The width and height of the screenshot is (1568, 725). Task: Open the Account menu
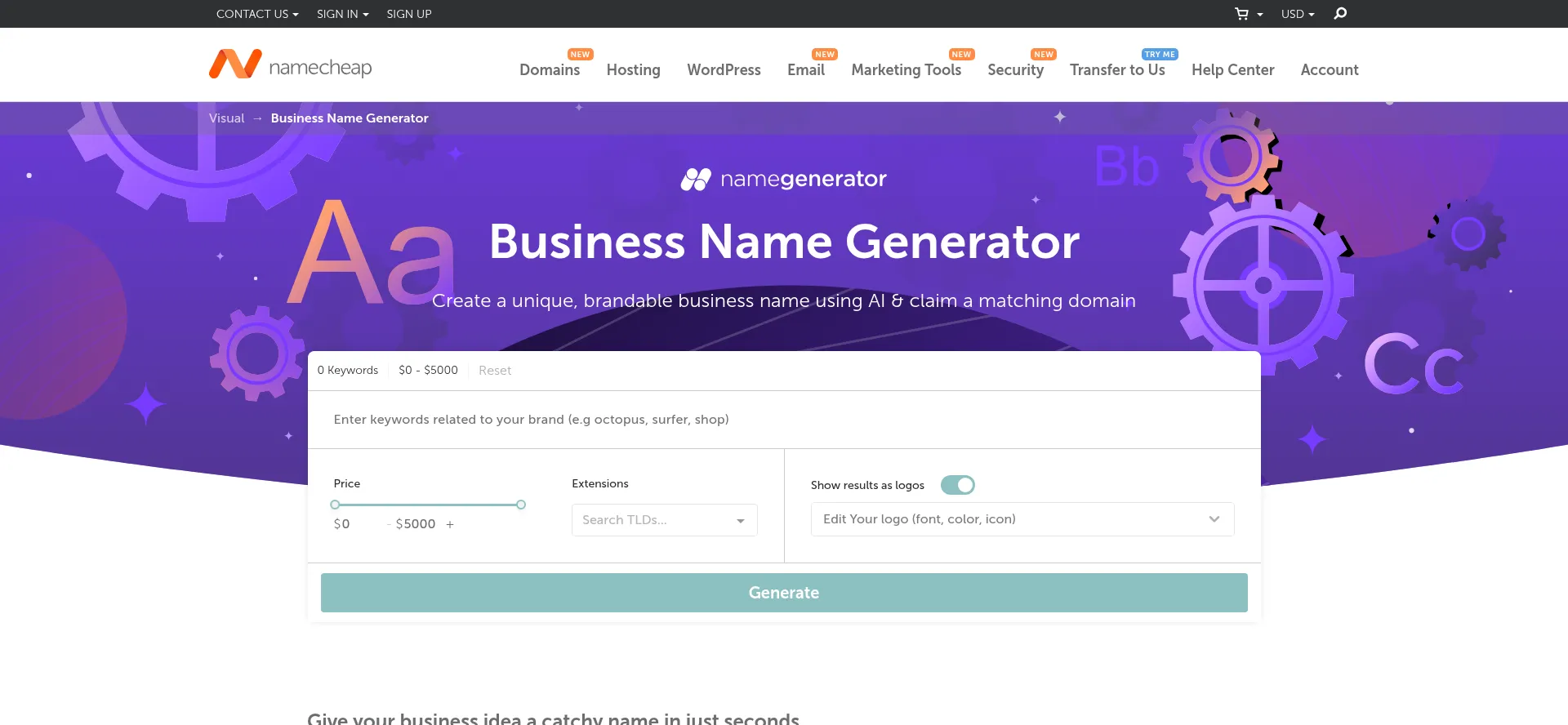[1330, 70]
